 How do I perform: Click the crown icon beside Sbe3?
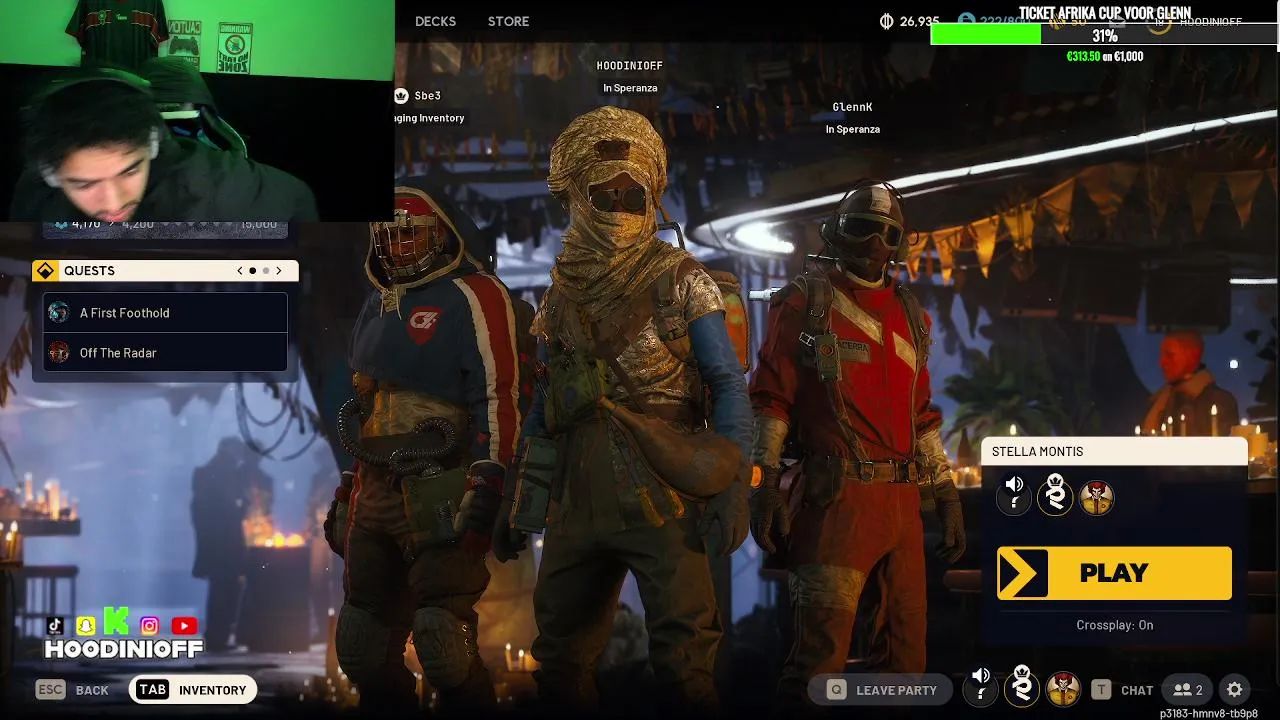pyautogui.click(x=401, y=95)
